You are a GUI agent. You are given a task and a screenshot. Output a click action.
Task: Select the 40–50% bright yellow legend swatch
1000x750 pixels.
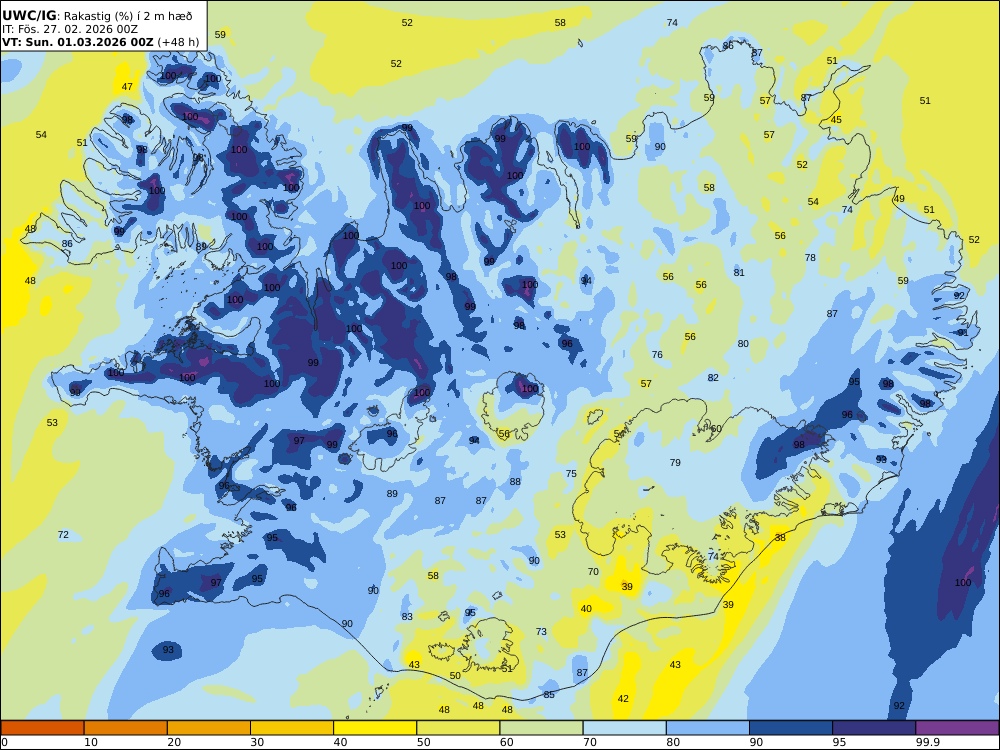[375, 728]
